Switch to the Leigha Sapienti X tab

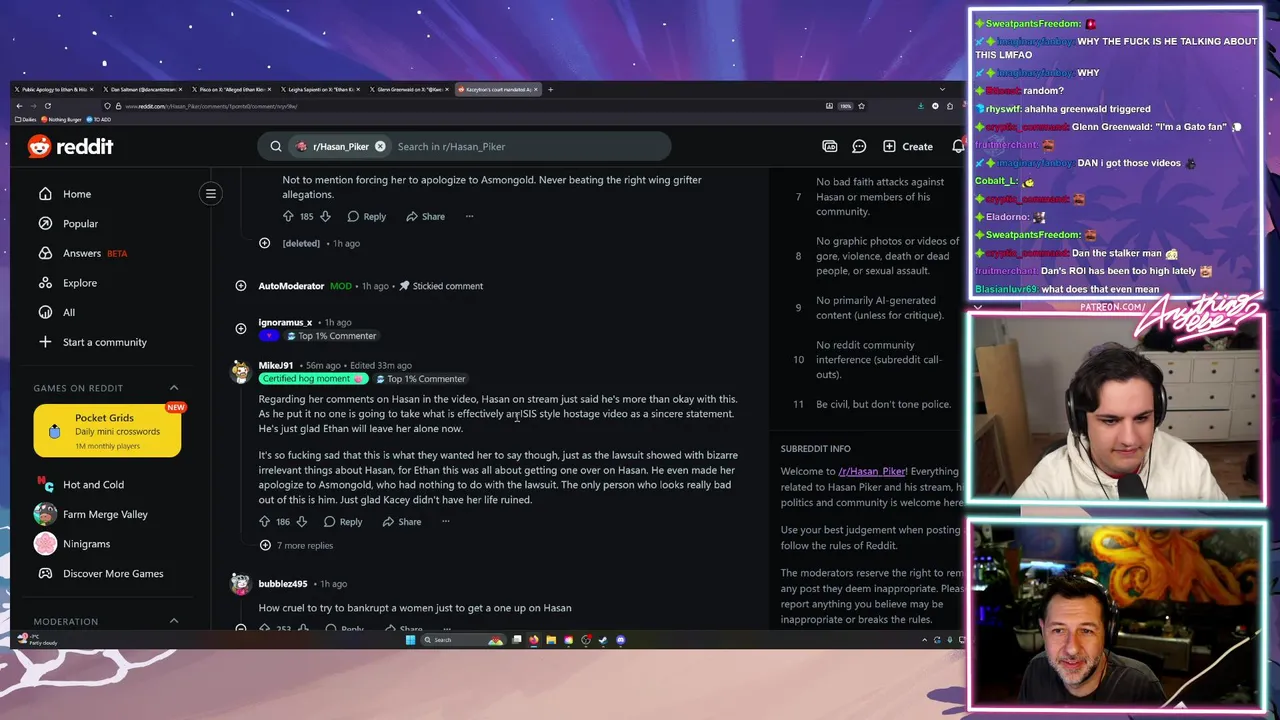click(x=318, y=89)
